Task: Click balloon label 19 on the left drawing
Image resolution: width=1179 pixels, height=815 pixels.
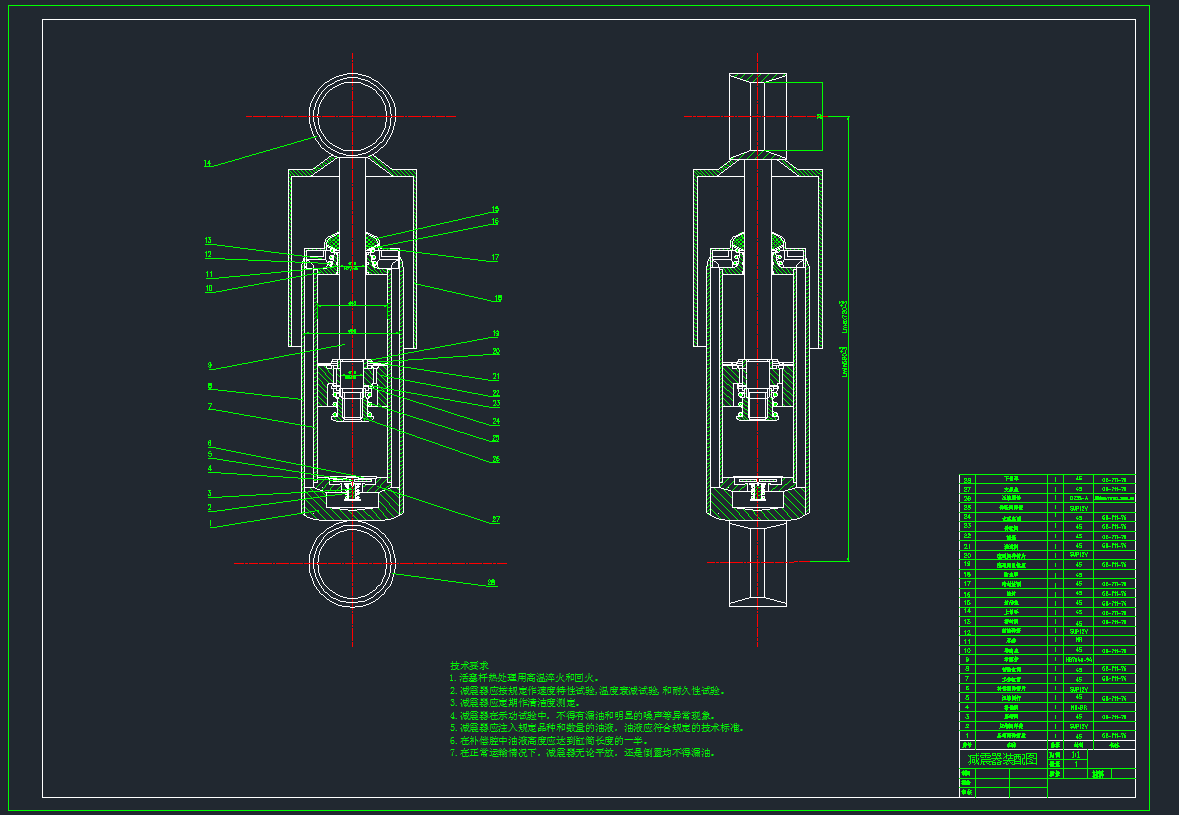Action: tap(496, 334)
